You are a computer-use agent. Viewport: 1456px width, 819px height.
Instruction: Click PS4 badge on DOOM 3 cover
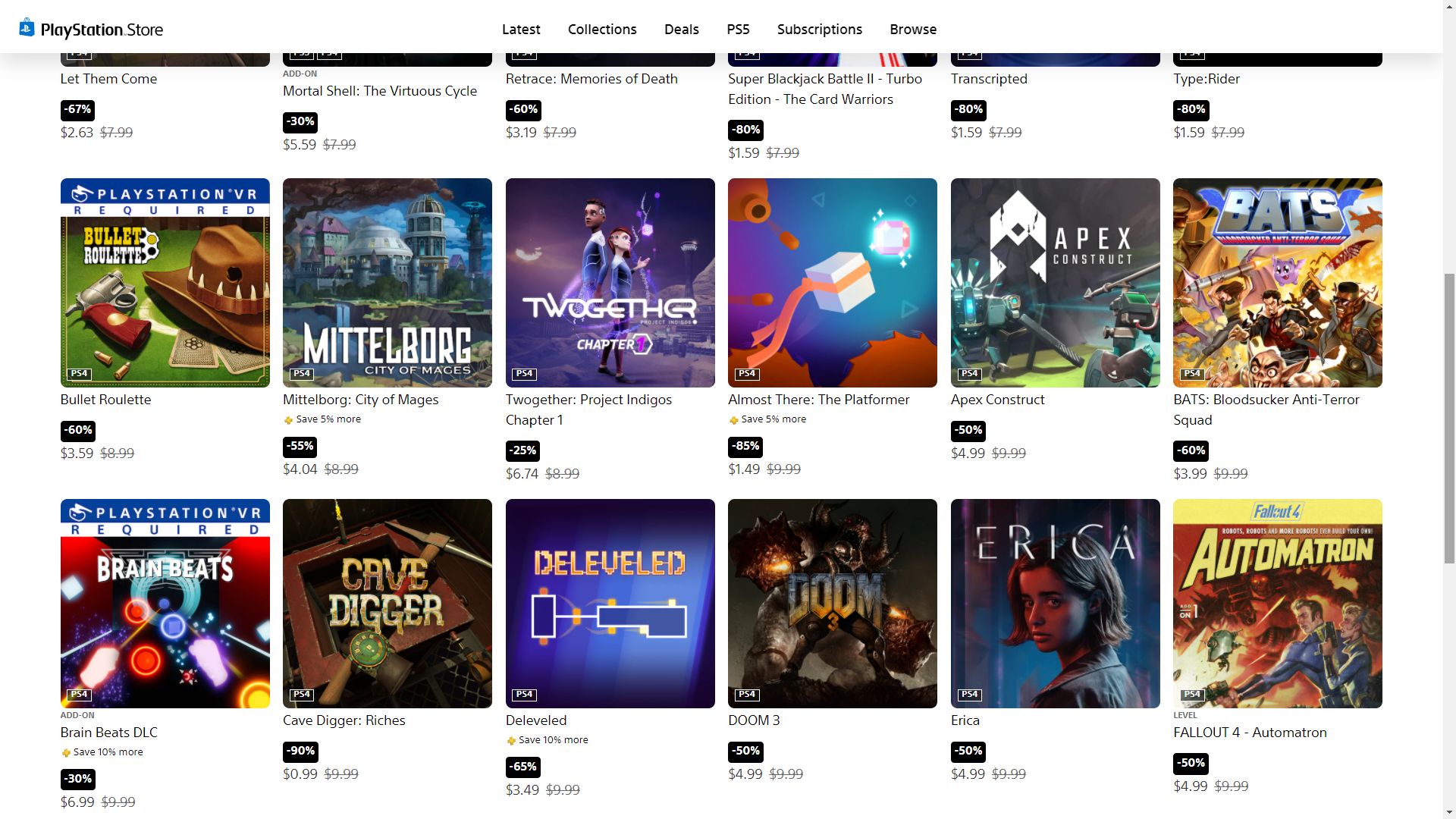(x=746, y=695)
